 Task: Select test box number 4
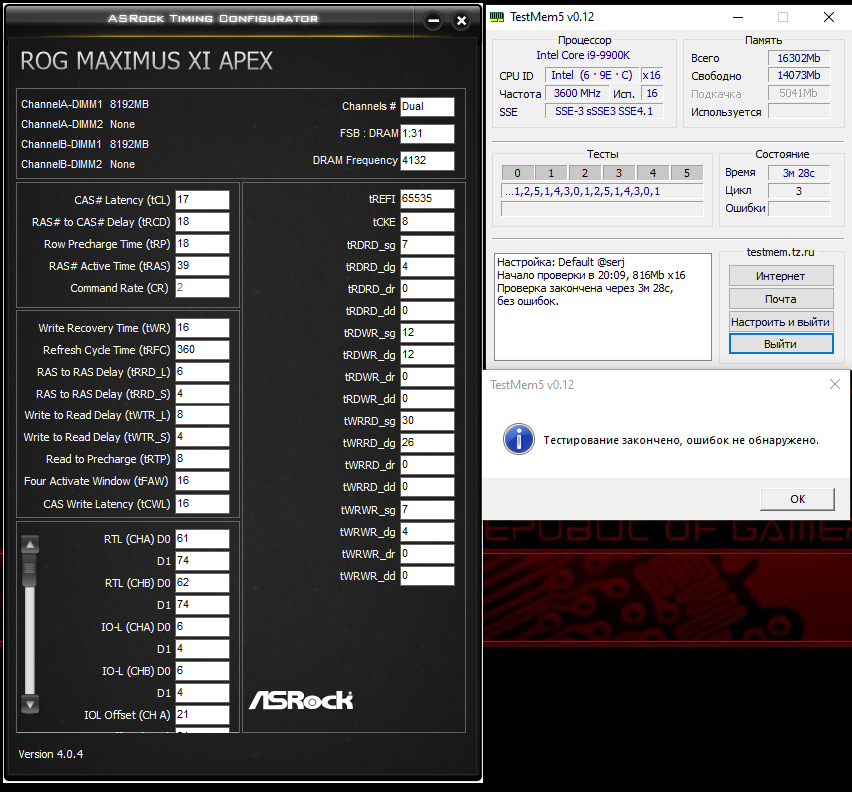tap(653, 173)
